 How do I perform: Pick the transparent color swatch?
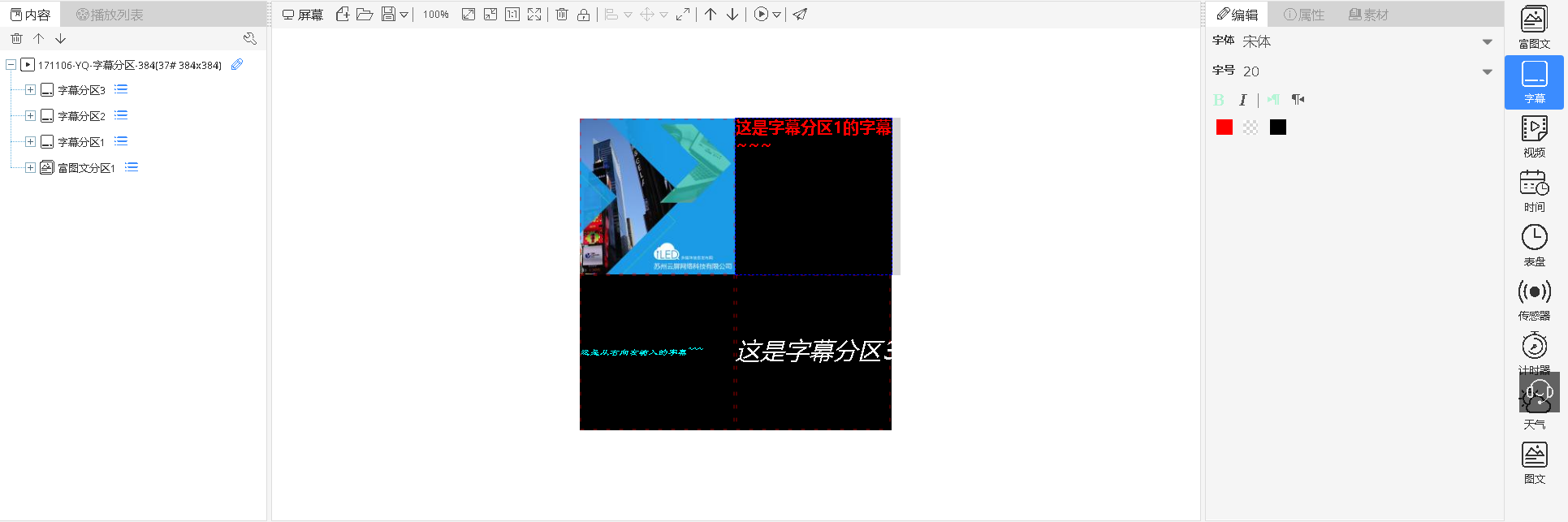[x=1251, y=127]
